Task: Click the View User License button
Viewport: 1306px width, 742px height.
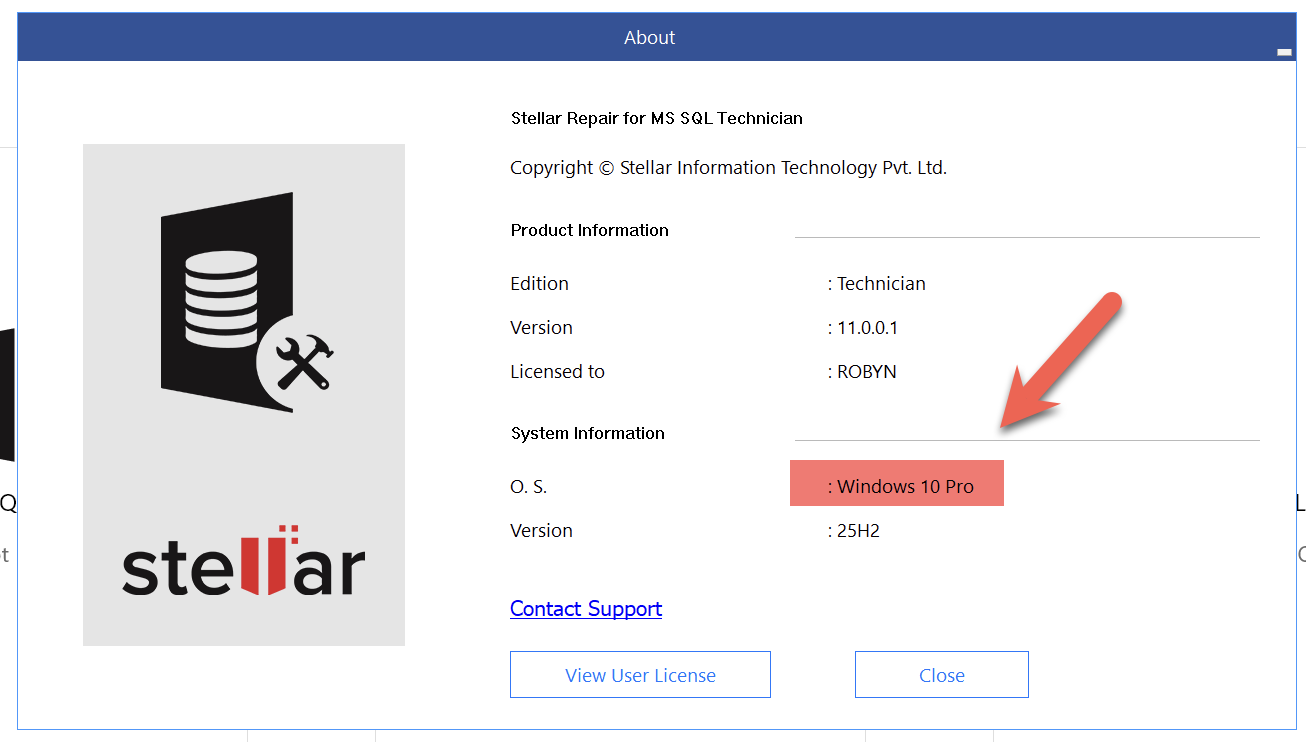Action: click(x=640, y=675)
